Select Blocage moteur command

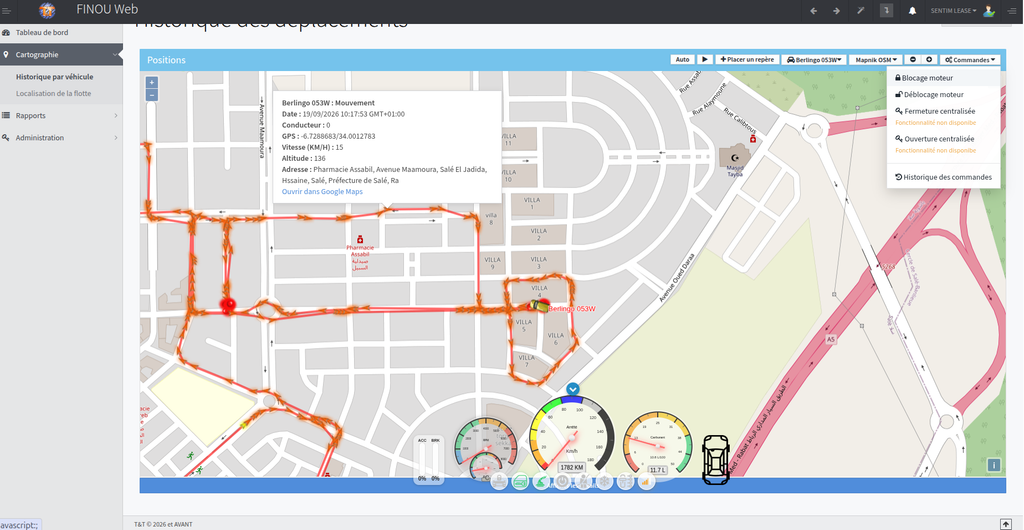pos(943,78)
